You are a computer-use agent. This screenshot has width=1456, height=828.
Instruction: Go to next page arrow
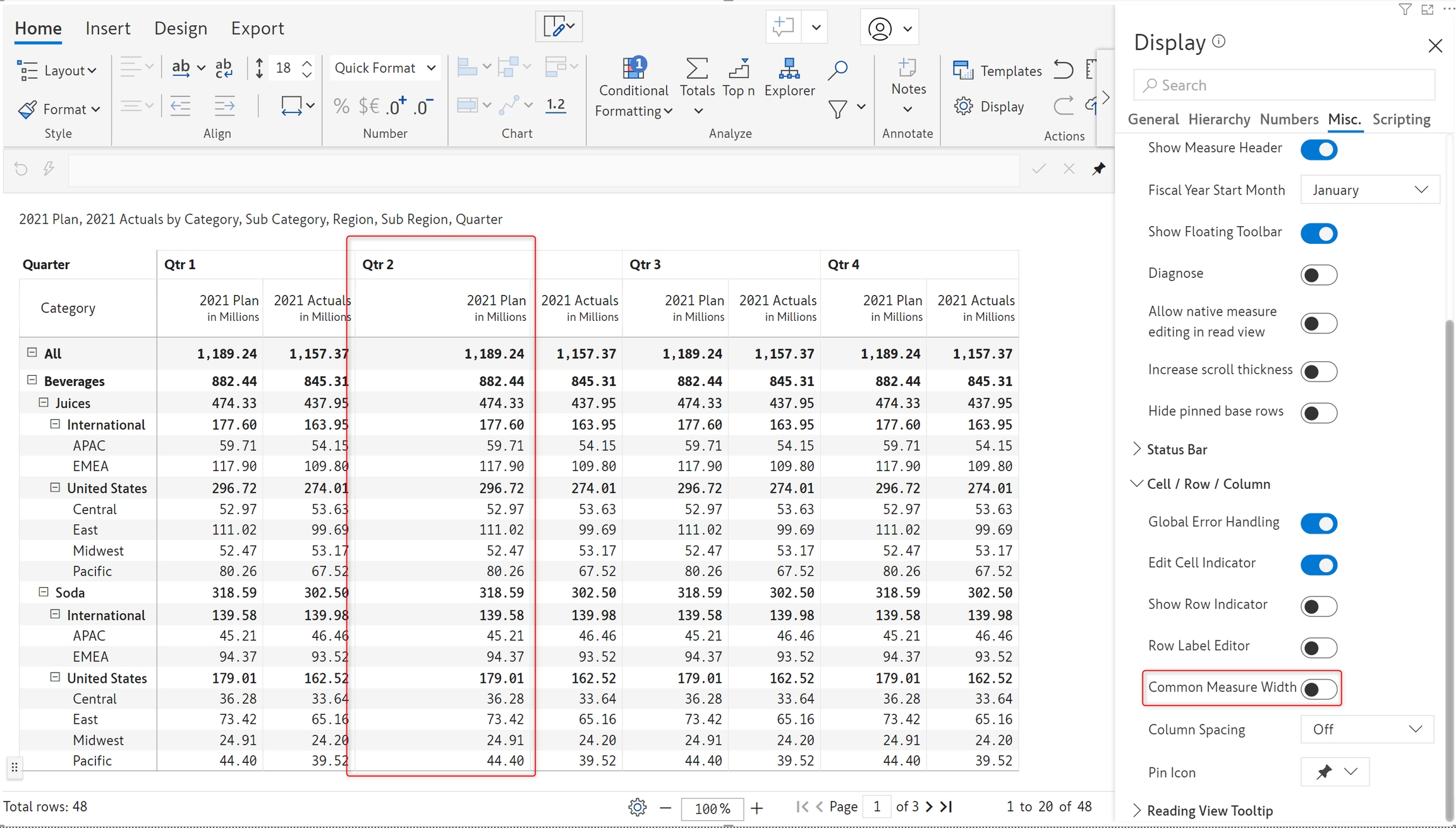point(928,807)
